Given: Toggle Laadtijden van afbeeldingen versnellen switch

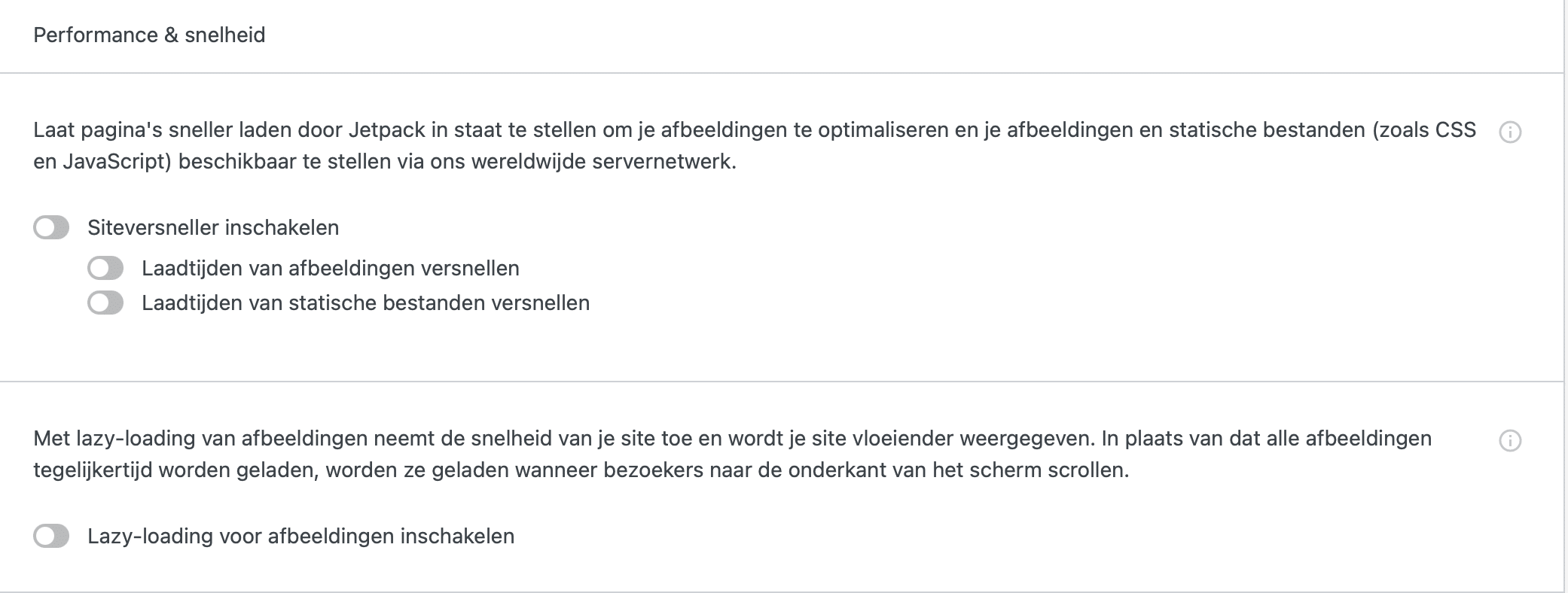Looking at the screenshot, I should click(105, 268).
